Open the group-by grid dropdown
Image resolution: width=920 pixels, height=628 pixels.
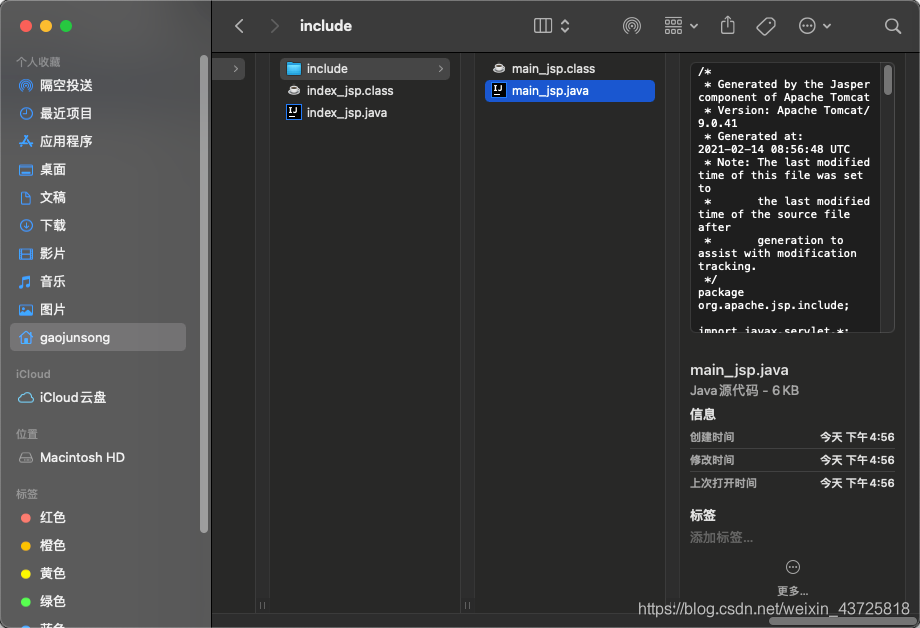tap(681, 26)
